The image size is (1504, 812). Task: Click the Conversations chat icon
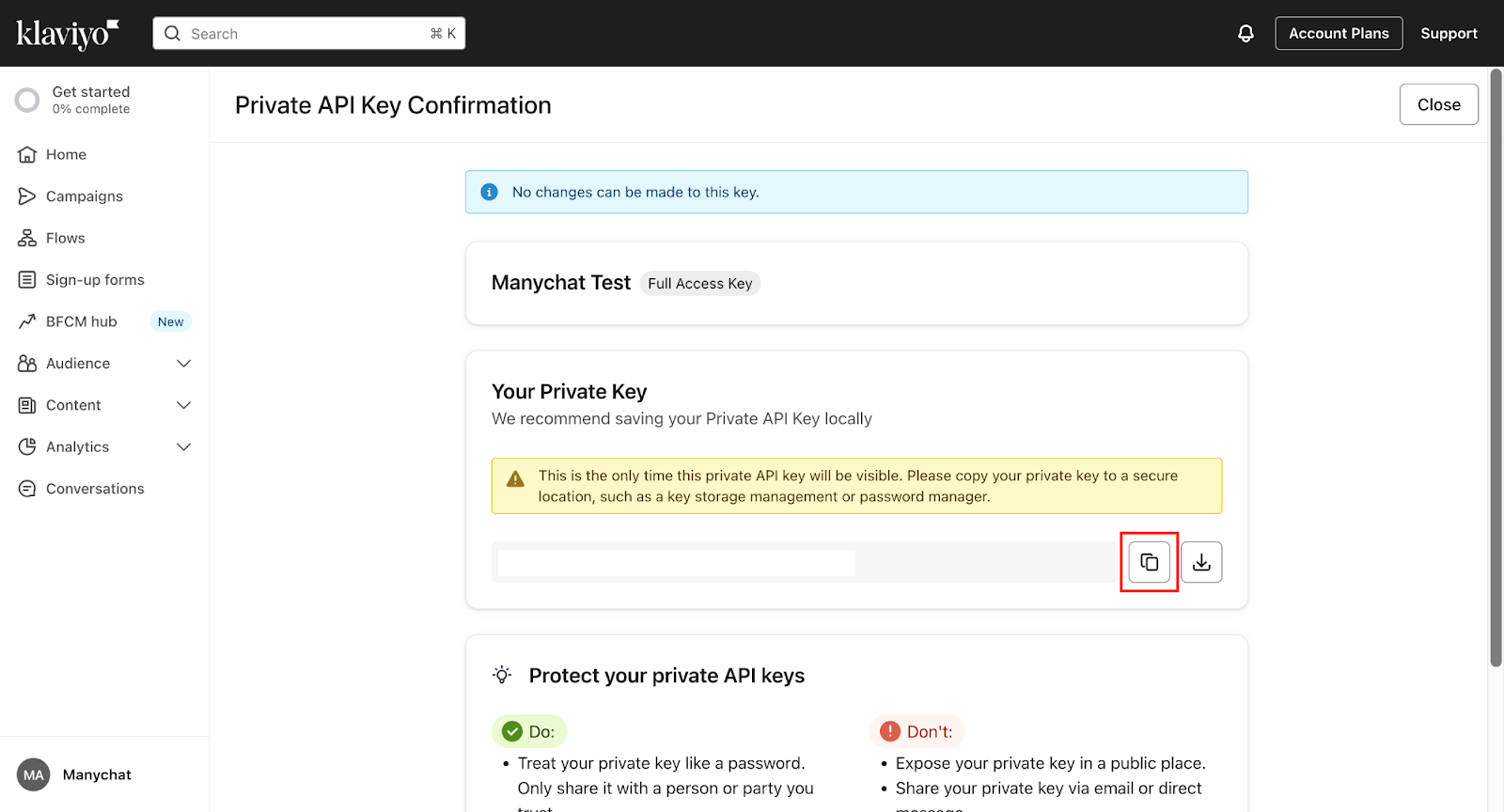[x=27, y=489]
